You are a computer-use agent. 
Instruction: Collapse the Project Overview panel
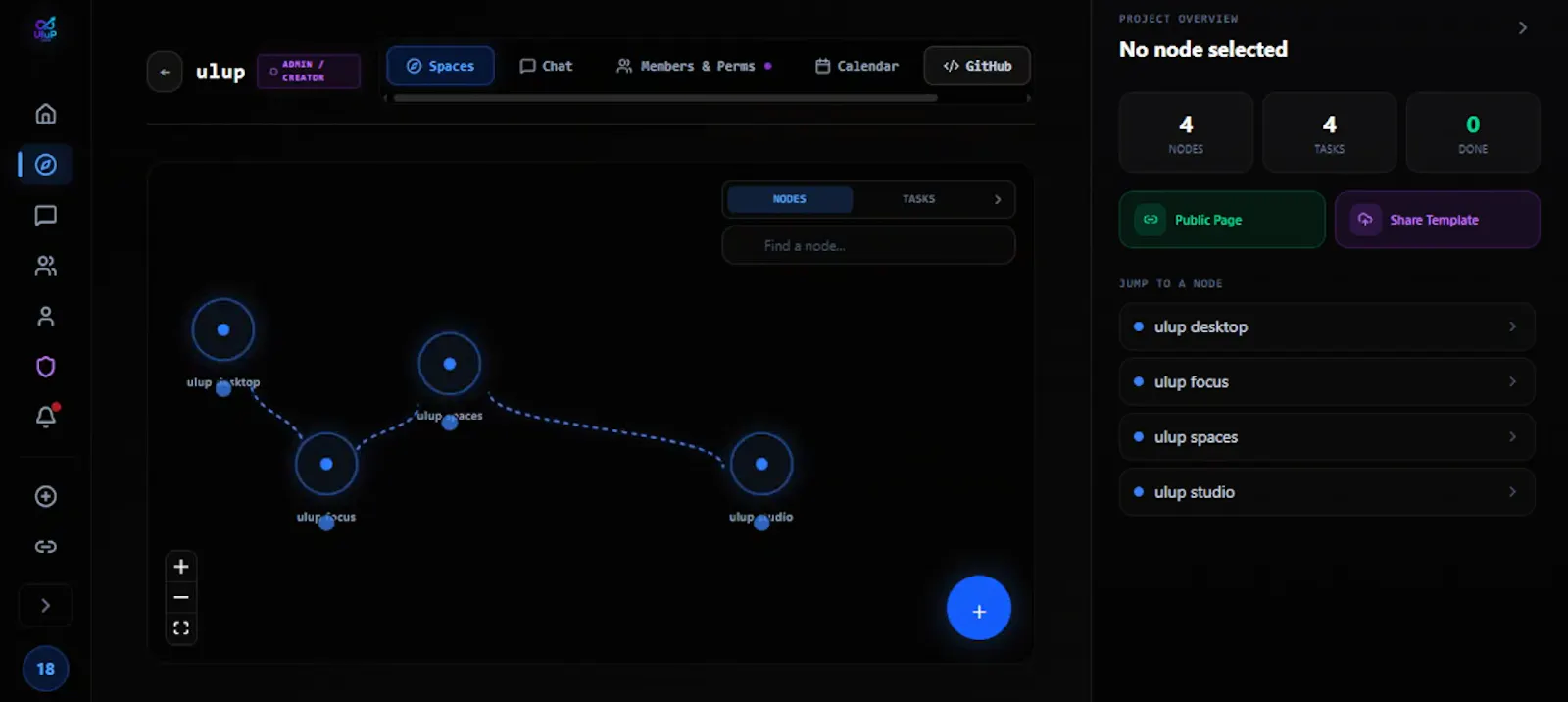coord(1522,27)
